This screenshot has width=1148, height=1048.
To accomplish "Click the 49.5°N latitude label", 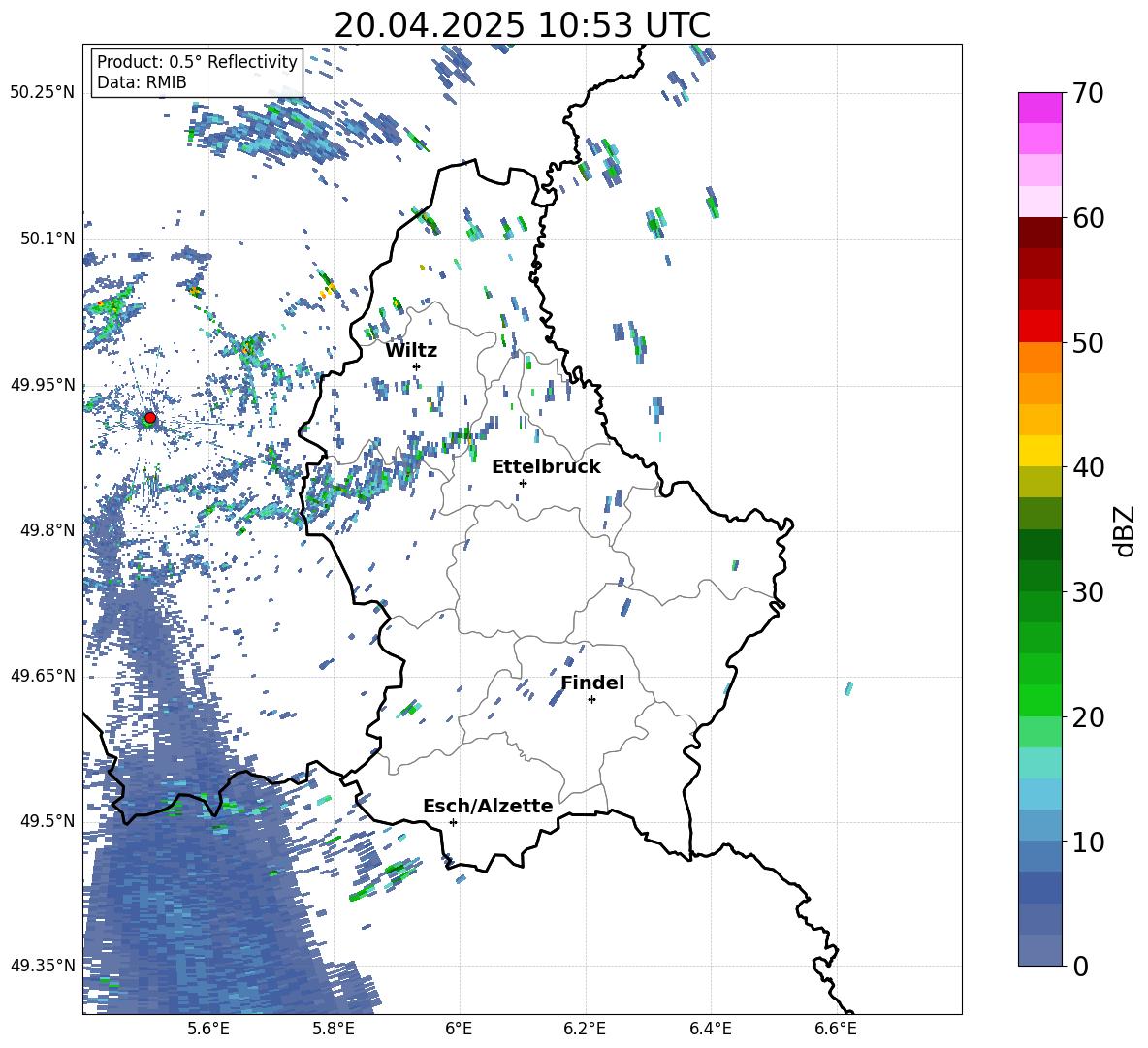I will click(x=48, y=820).
